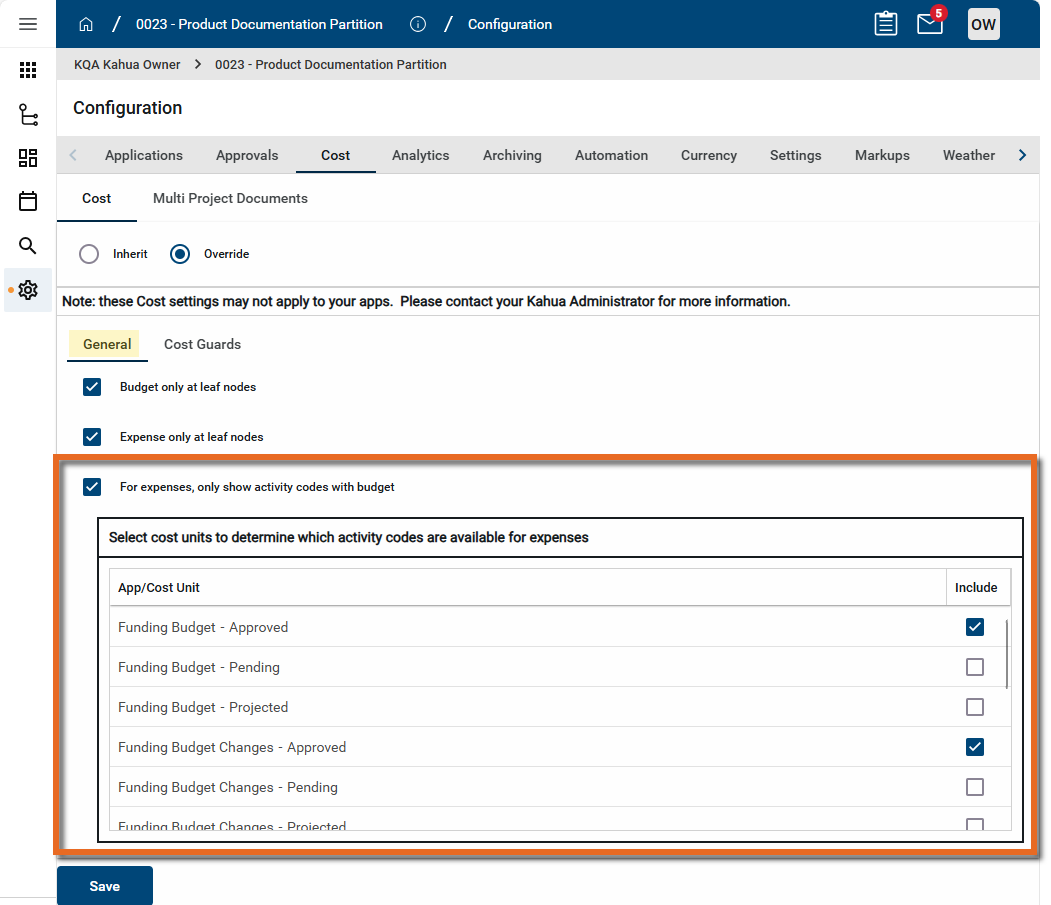The image size is (1051, 905).
Task: Click the project hierarchy tree icon
Action: point(28,115)
